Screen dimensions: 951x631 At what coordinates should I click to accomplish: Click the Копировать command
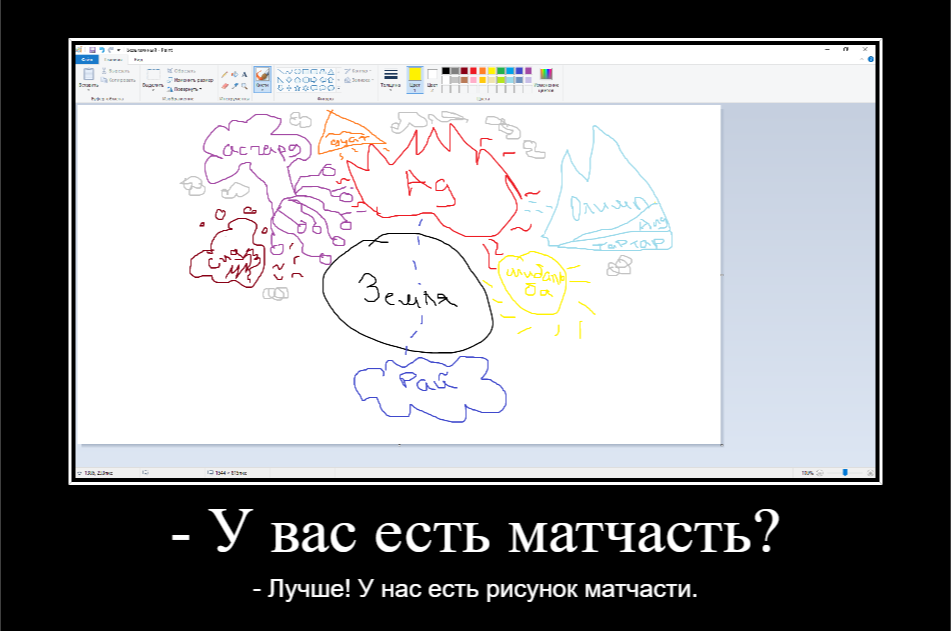[118, 80]
